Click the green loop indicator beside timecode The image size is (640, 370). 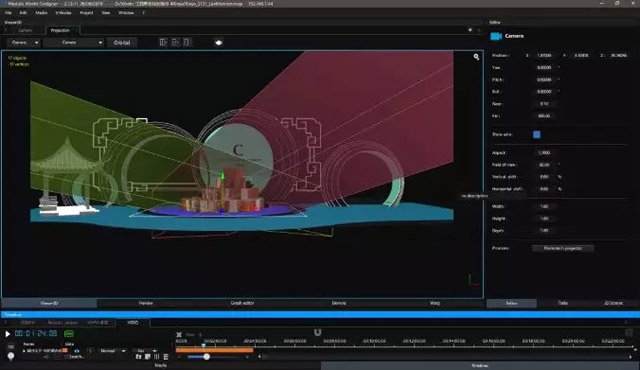tap(69, 334)
